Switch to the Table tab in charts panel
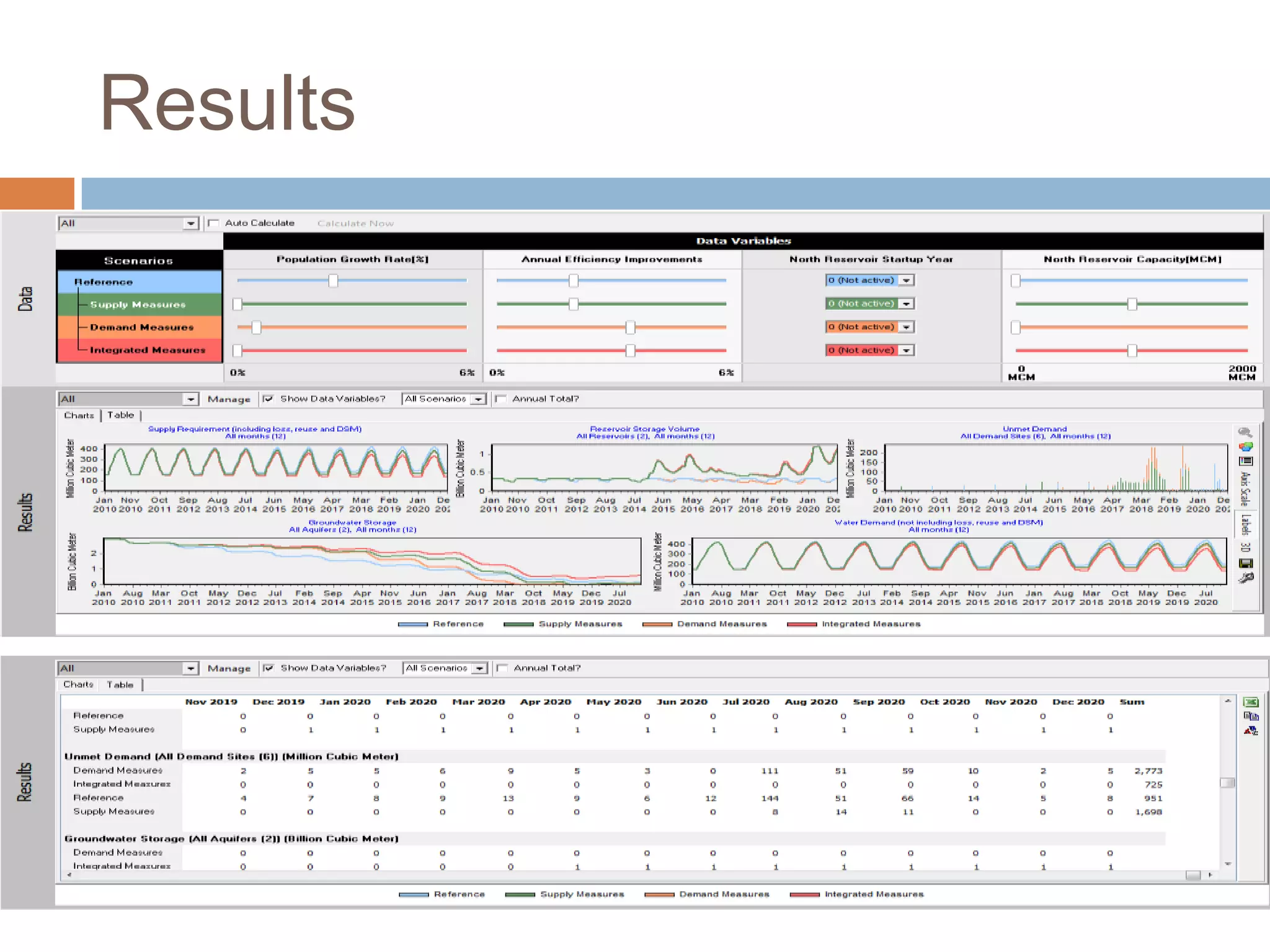The height and width of the screenshot is (952, 1270). click(x=120, y=415)
